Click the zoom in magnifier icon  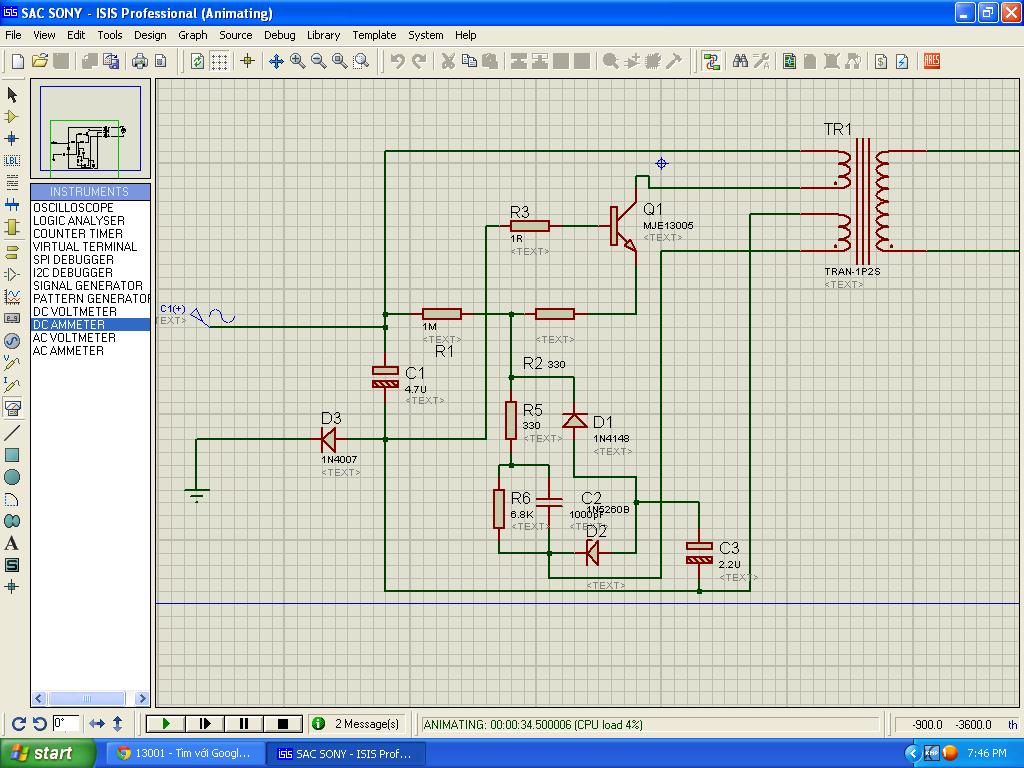(298, 62)
